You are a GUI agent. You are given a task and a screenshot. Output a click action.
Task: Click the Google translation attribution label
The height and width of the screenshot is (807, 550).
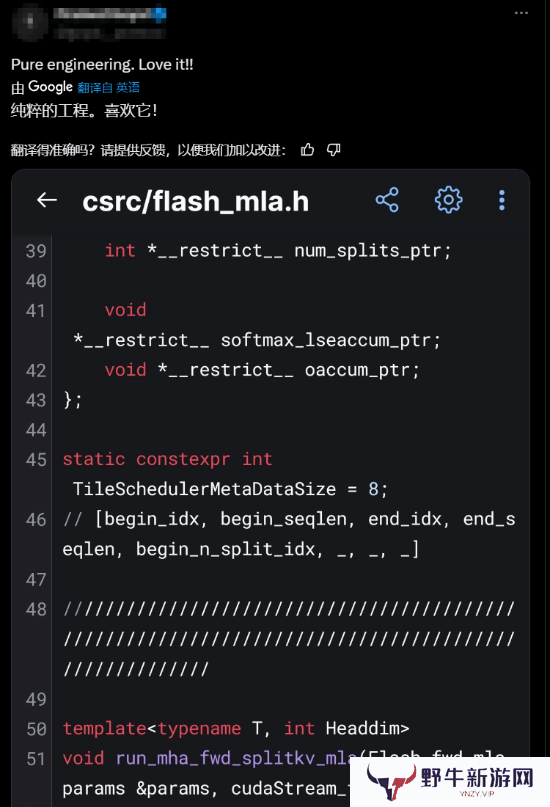[50, 87]
